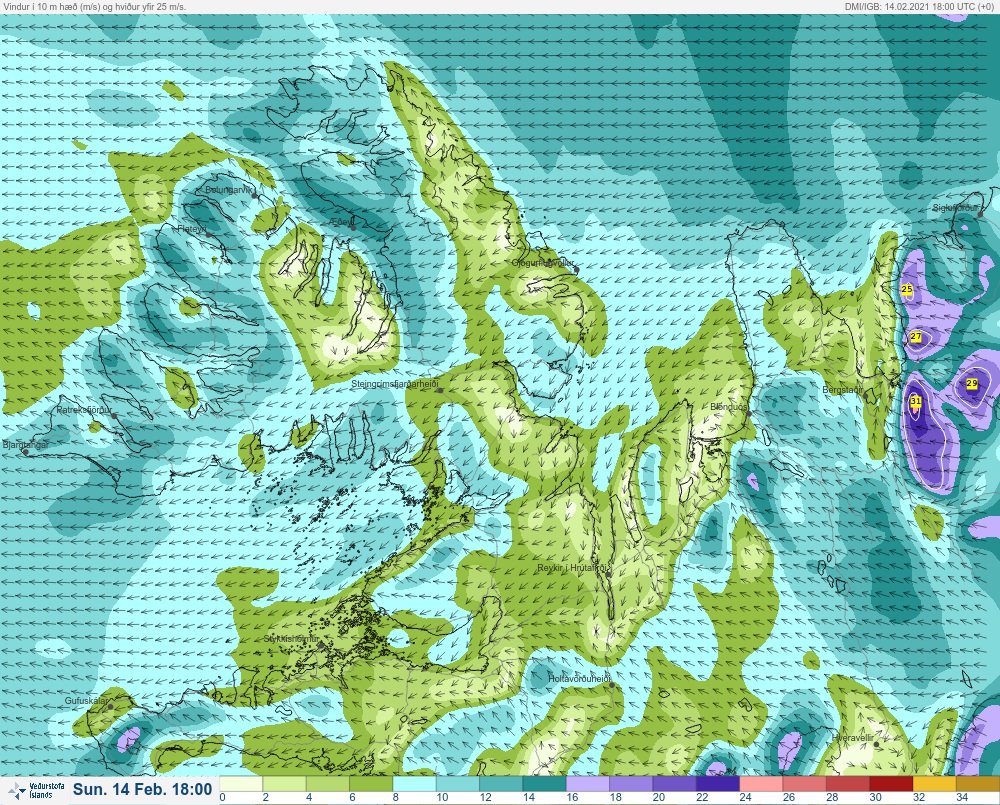Pick the gold swatch above 34 m/s

point(978,783)
